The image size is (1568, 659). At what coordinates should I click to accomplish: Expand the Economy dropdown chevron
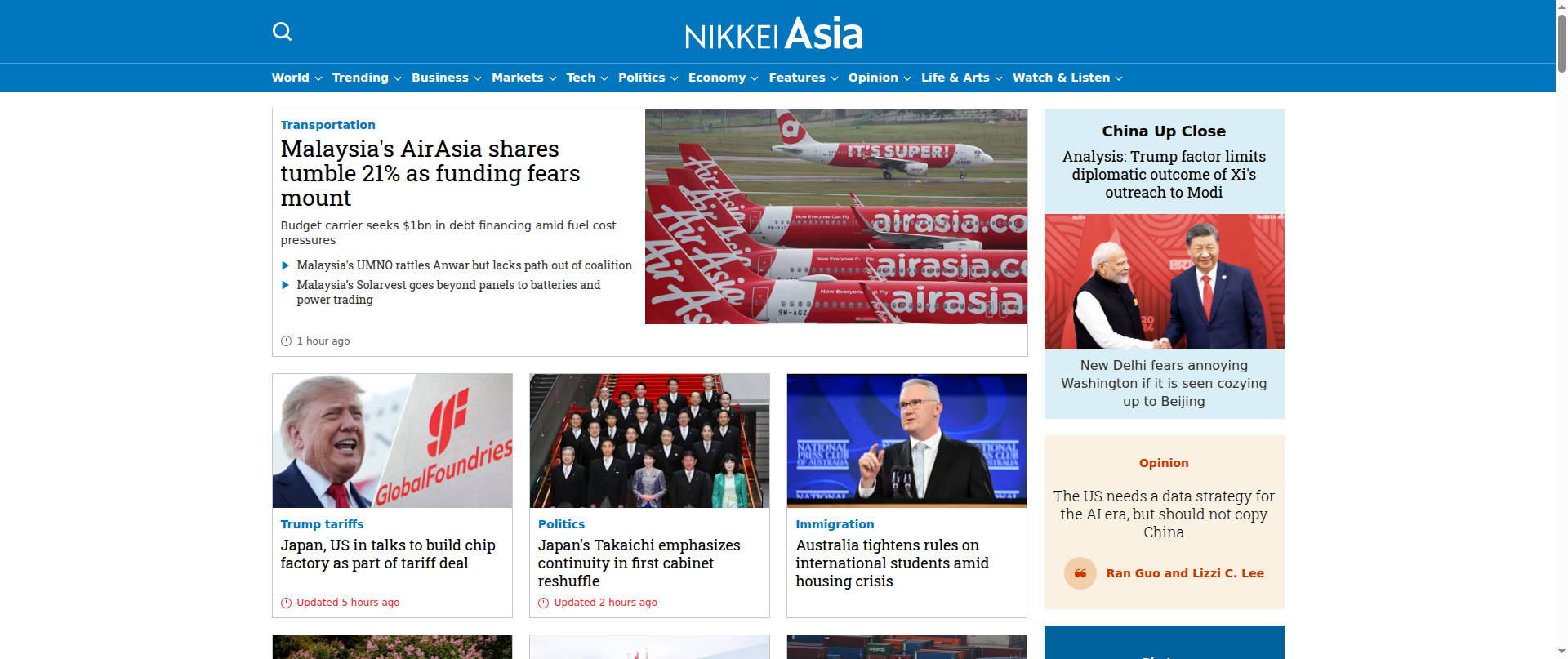pos(755,78)
